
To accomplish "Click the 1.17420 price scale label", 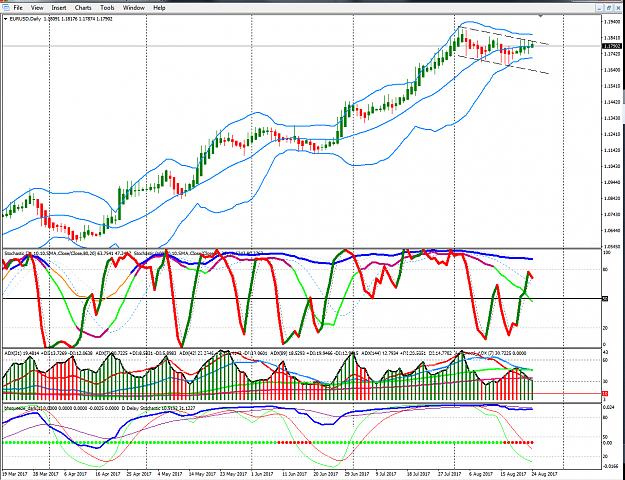I will [x=612, y=53].
